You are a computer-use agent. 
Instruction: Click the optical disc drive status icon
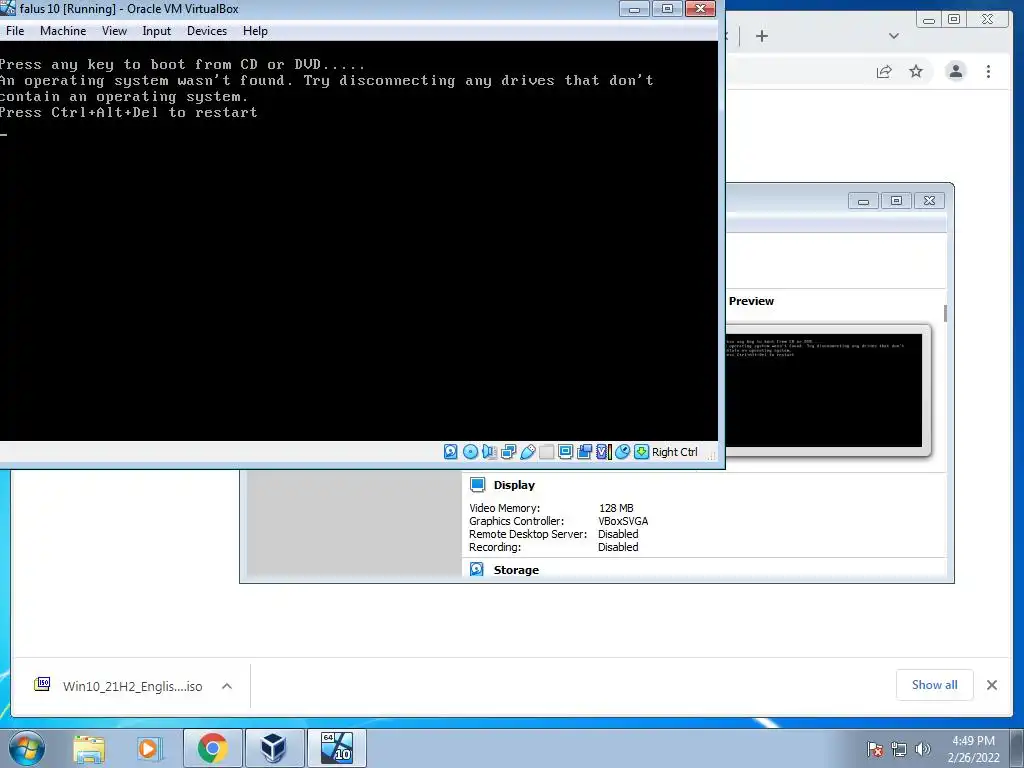470,452
